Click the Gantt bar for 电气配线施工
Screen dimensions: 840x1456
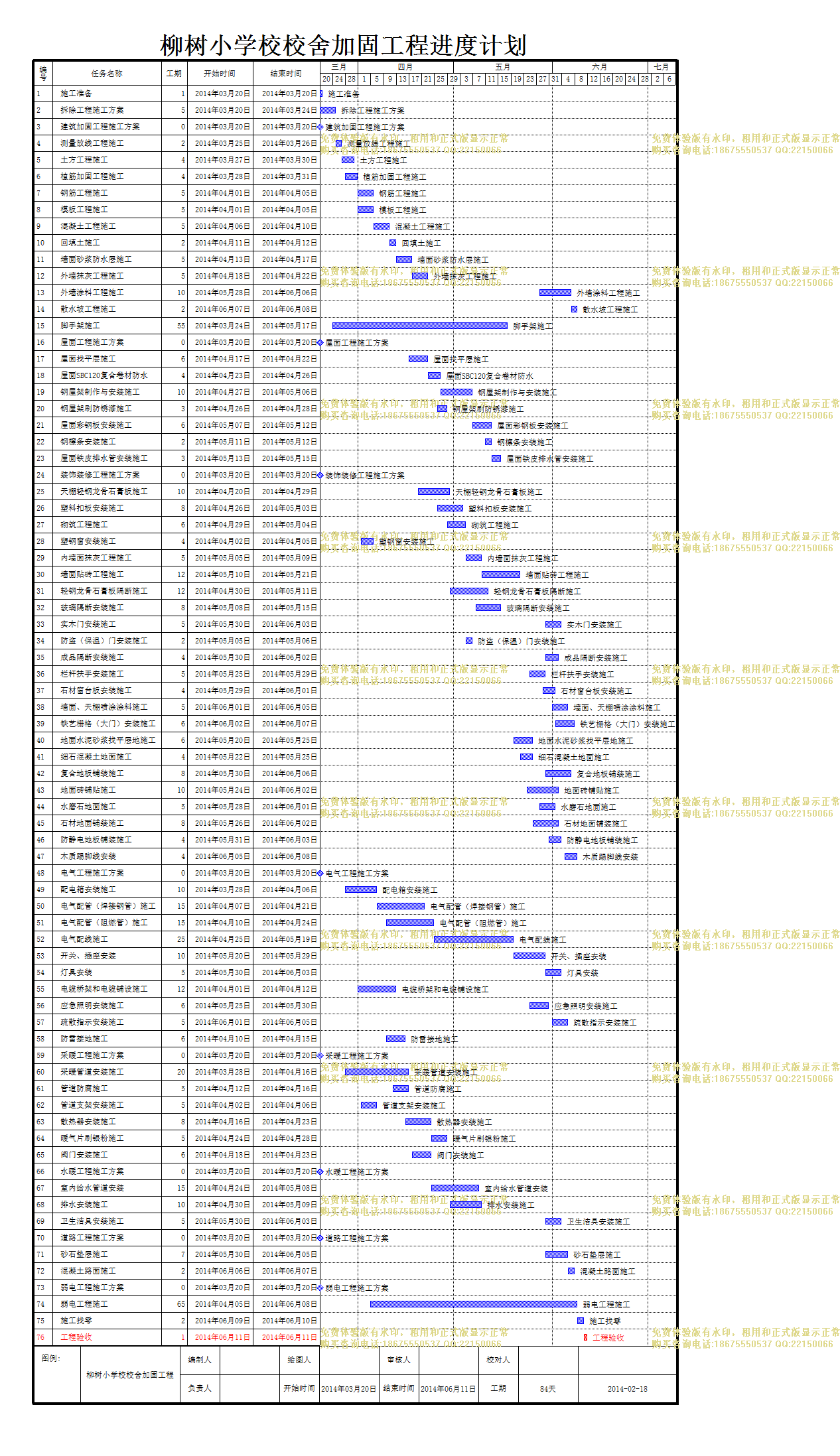pos(474,939)
